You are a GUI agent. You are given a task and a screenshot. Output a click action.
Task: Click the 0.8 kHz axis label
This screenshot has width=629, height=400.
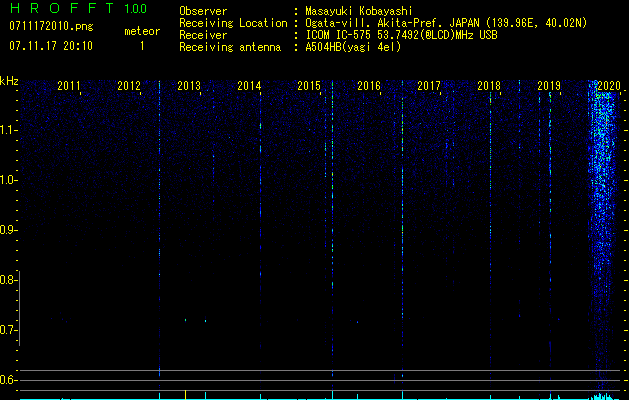8,280
